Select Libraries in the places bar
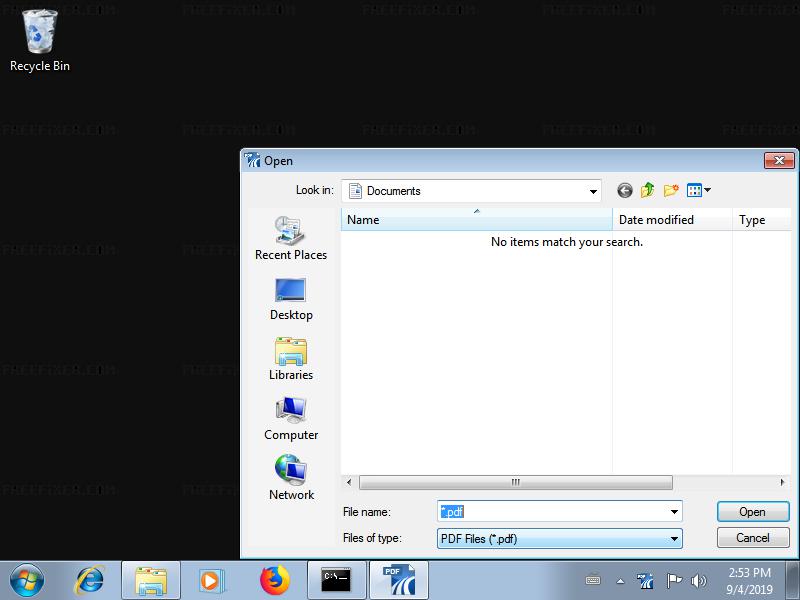The width and height of the screenshot is (800, 600). pyautogui.click(x=291, y=359)
